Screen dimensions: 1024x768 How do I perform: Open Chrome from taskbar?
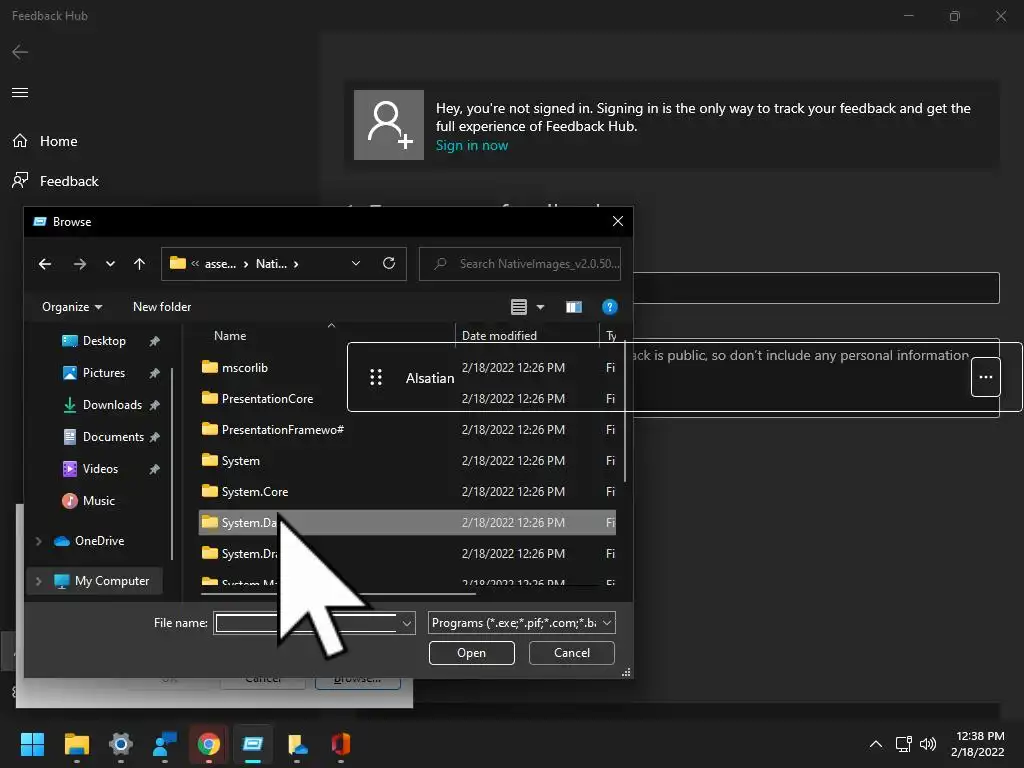point(208,744)
